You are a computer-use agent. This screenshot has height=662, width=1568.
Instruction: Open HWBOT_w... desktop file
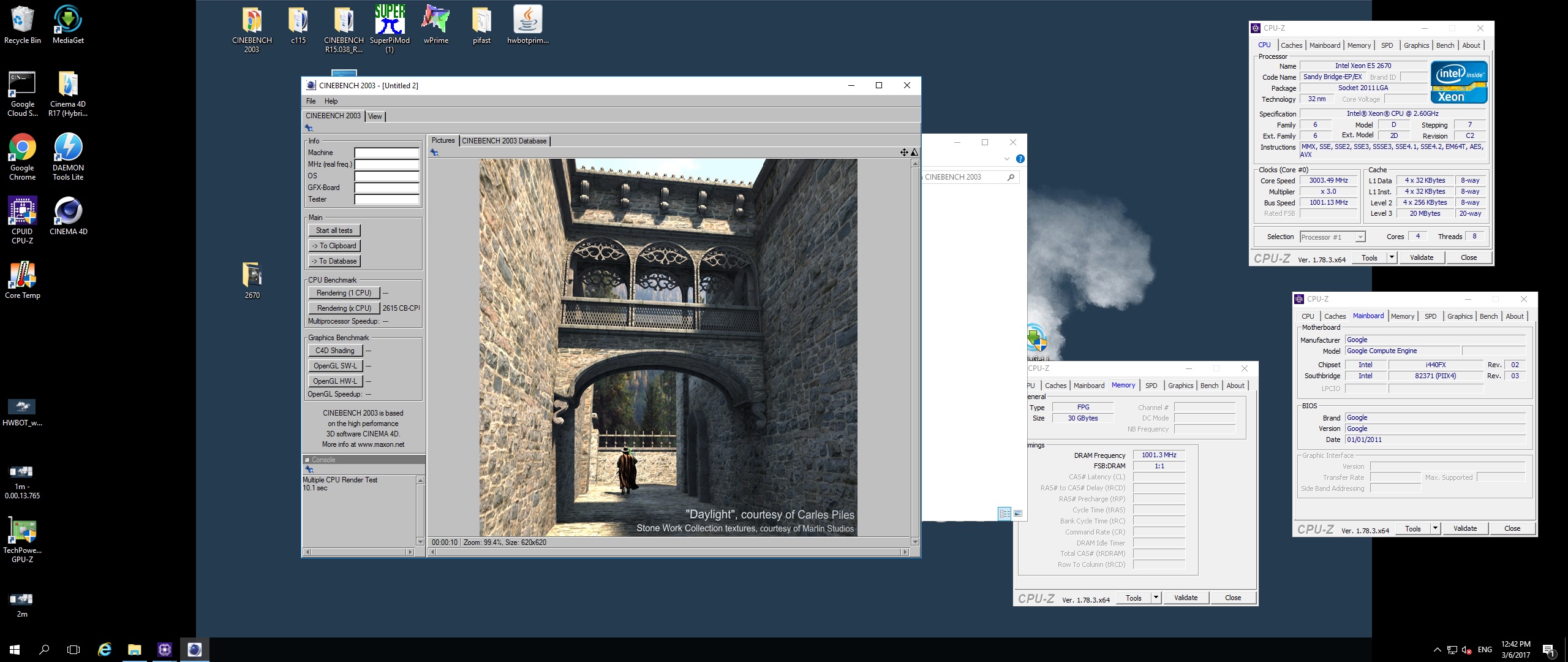23,412
